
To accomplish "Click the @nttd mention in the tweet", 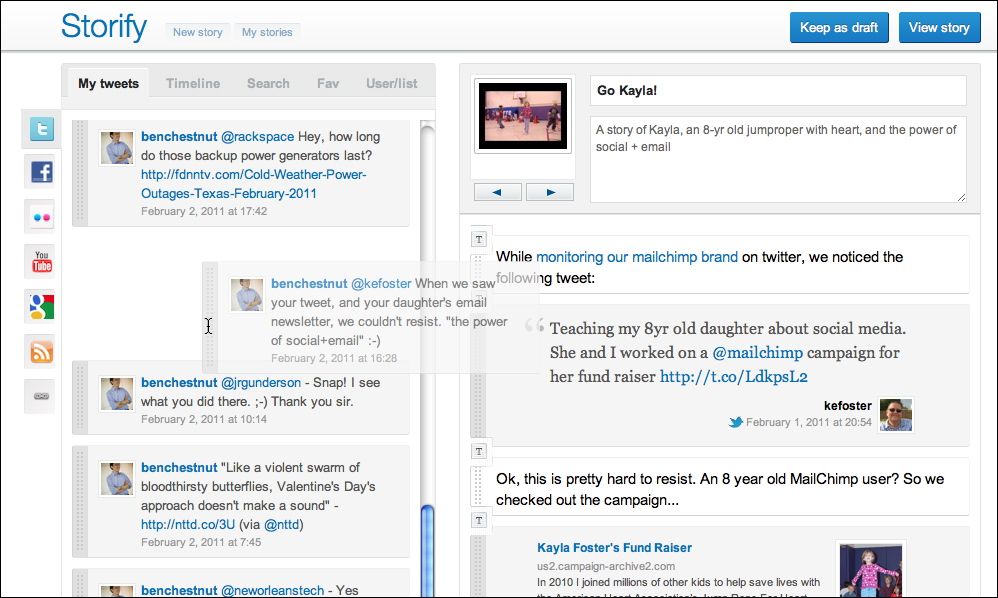I will pyautogui.click(x=282, y=524).
